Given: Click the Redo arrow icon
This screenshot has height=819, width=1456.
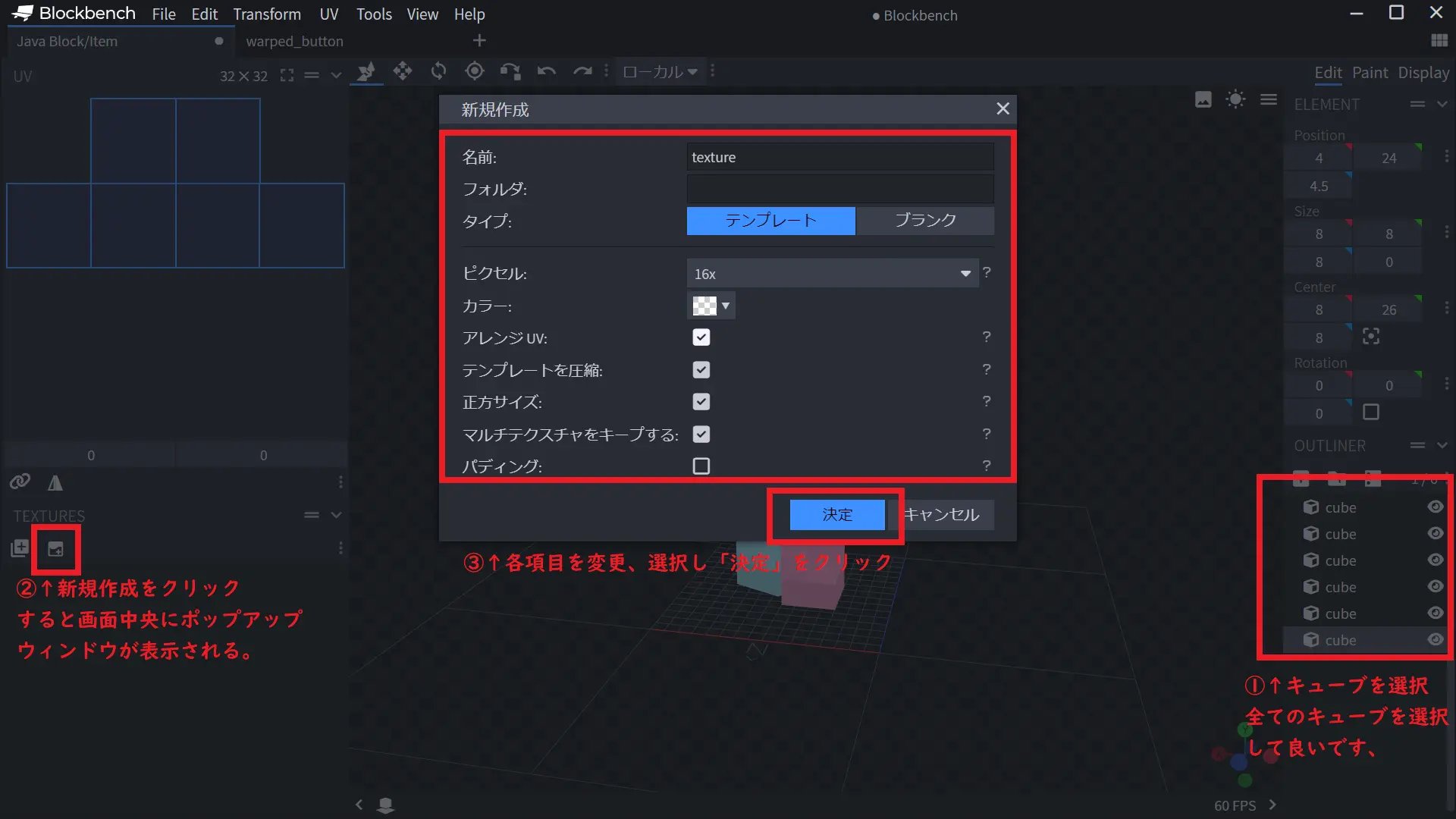Looking at the screenshot, I should point(582,71).
